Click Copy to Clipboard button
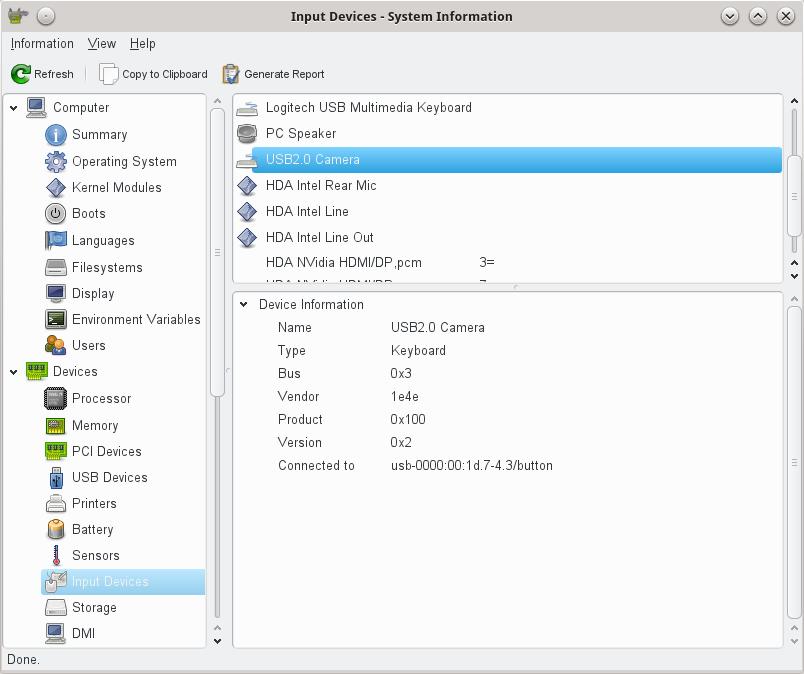This screenshot has width=804, height=674. click(x=154, y=74)
